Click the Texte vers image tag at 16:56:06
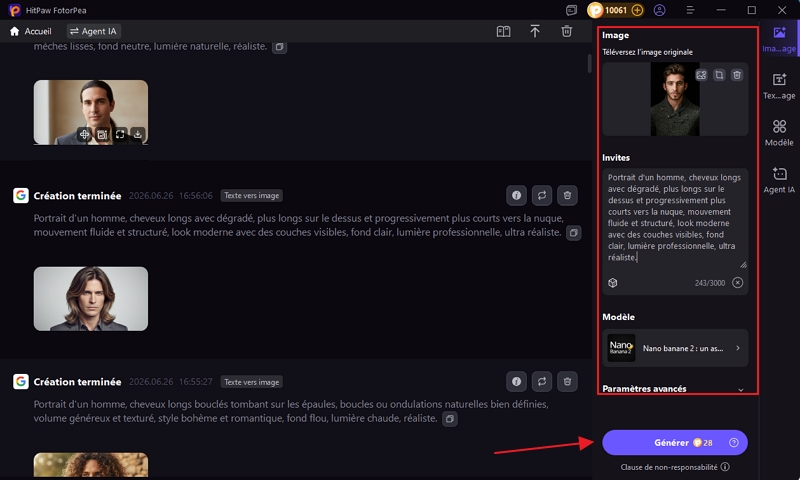The height and width of the screenshot is (480, 800). (252, 195)
